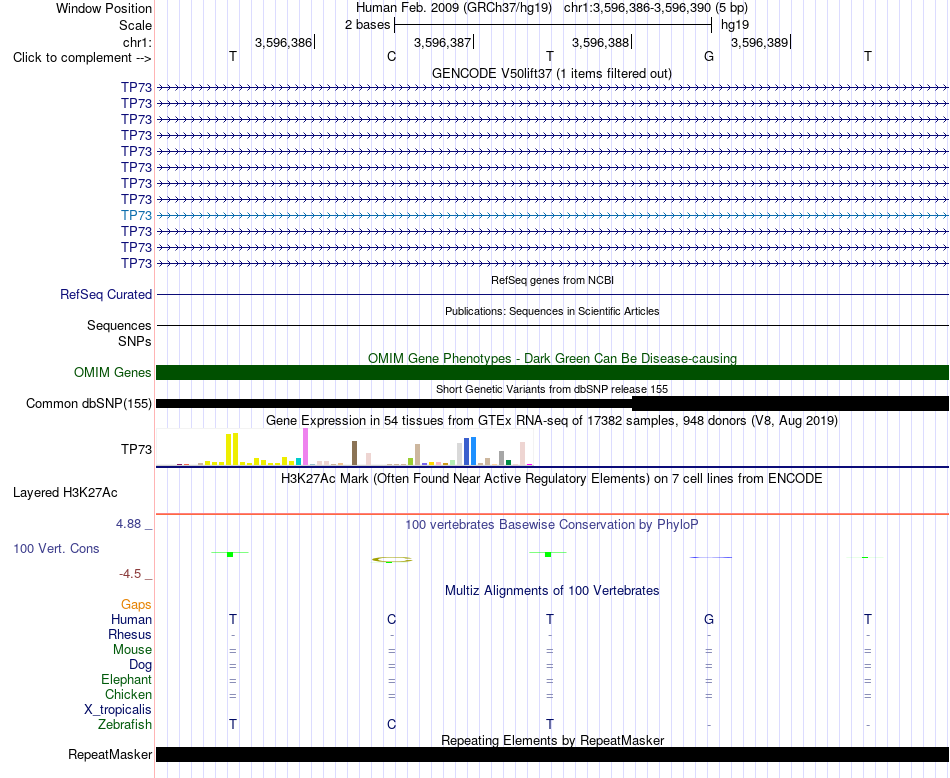
Task: Open the H3K27Ac Mark track title
Action: 552,479
